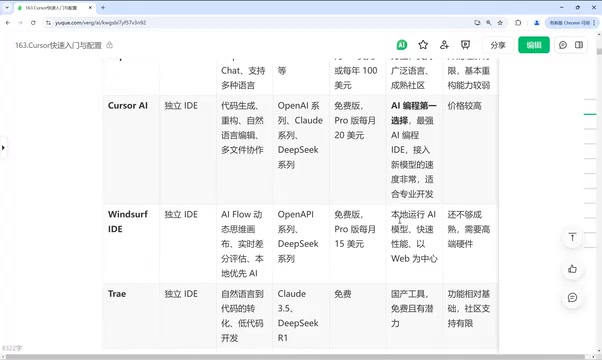The height and width of the screenshot is (360, 602).
Task: Start presentation mode from the header icon
Action: (x=465, y=45)
